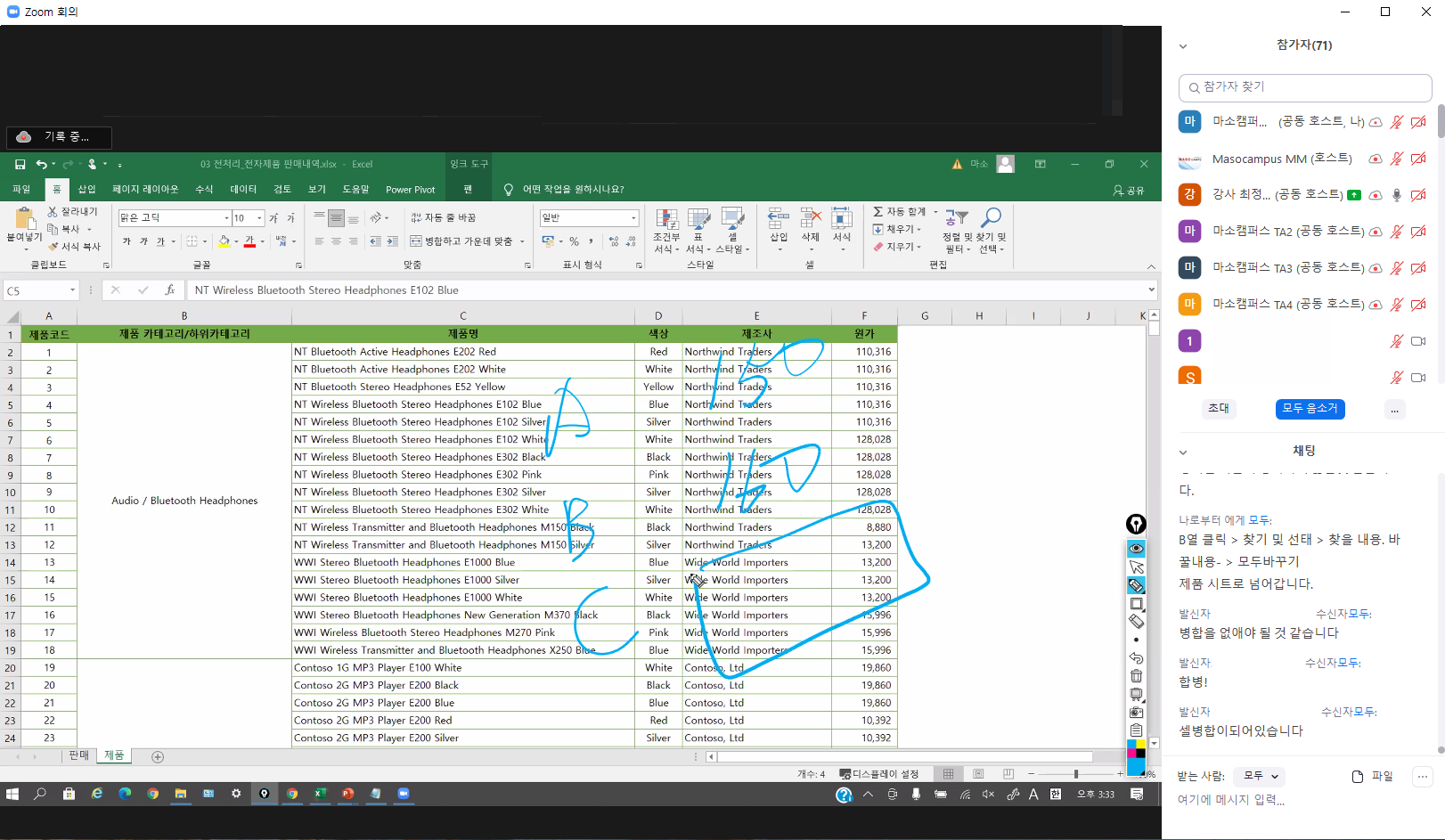Toggle microphone for 강사 최정 participant
The image size is (1445, 840).
point(1397,195)
